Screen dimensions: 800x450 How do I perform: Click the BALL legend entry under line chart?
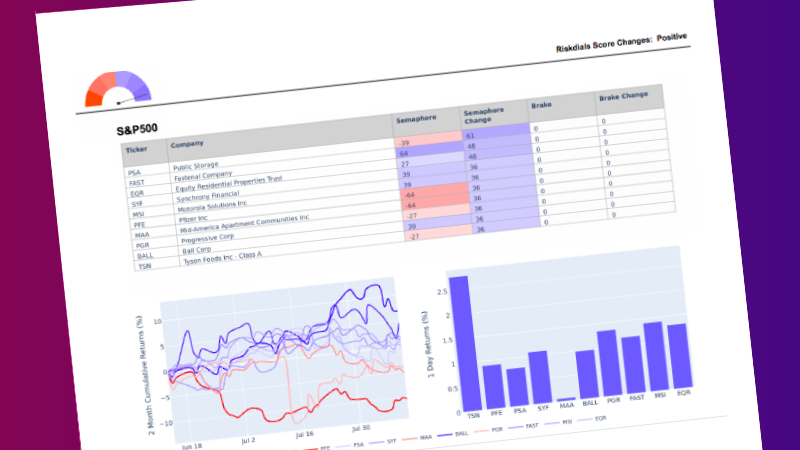[453, 434]
